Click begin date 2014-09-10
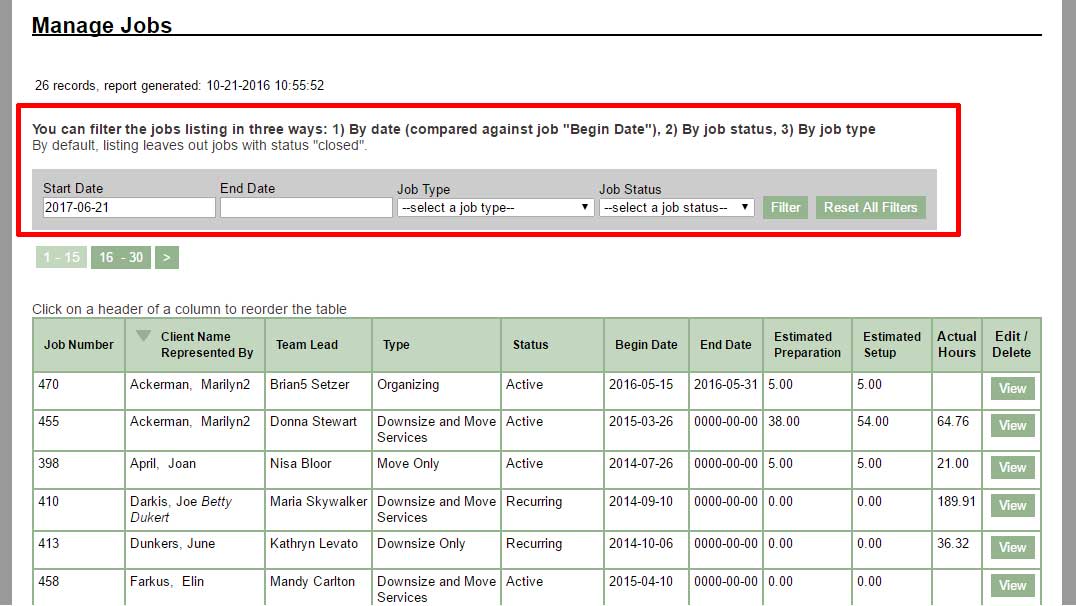This screenshot has width=1076, height=606. pos(641,501)
